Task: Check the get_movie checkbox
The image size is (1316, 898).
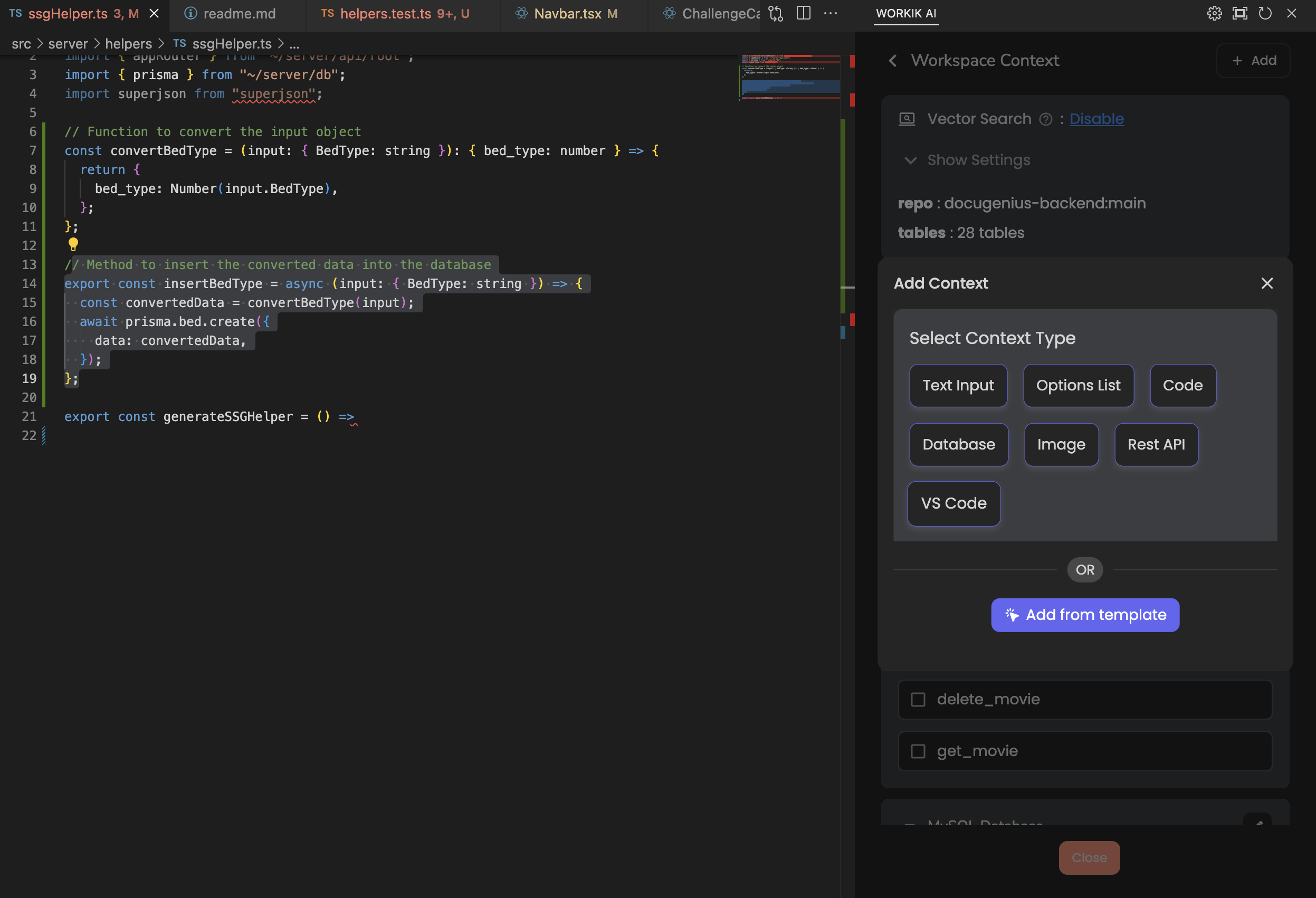Action: click(918, 751)
